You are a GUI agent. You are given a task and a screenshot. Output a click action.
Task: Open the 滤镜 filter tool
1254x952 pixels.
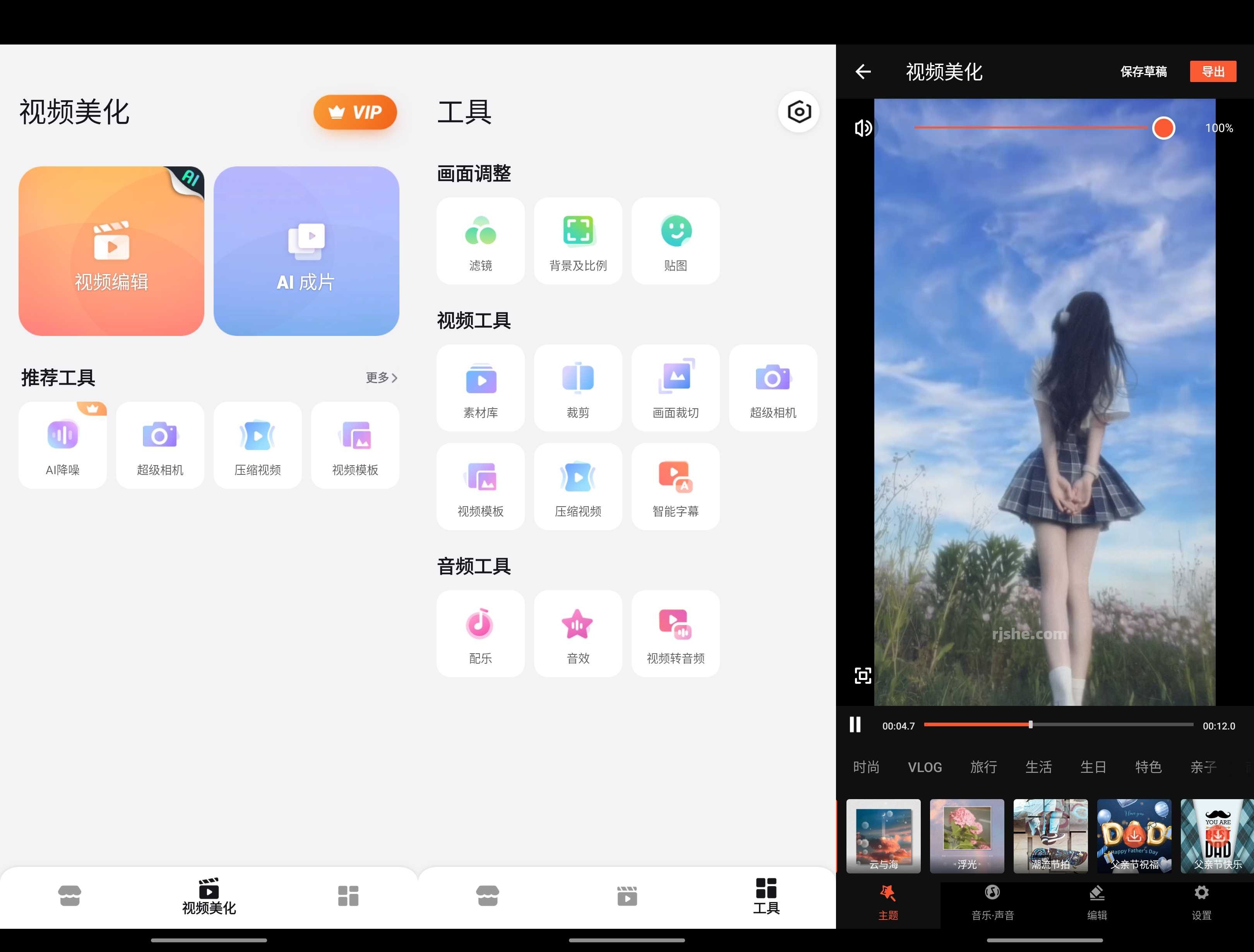480,240
